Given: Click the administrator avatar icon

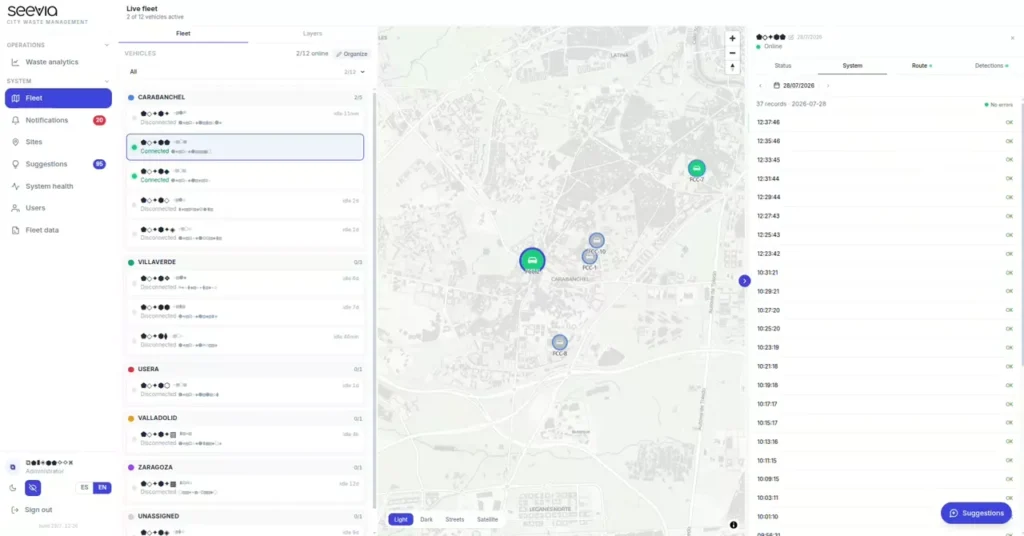Looking at the screenshot, I should 12,467.
